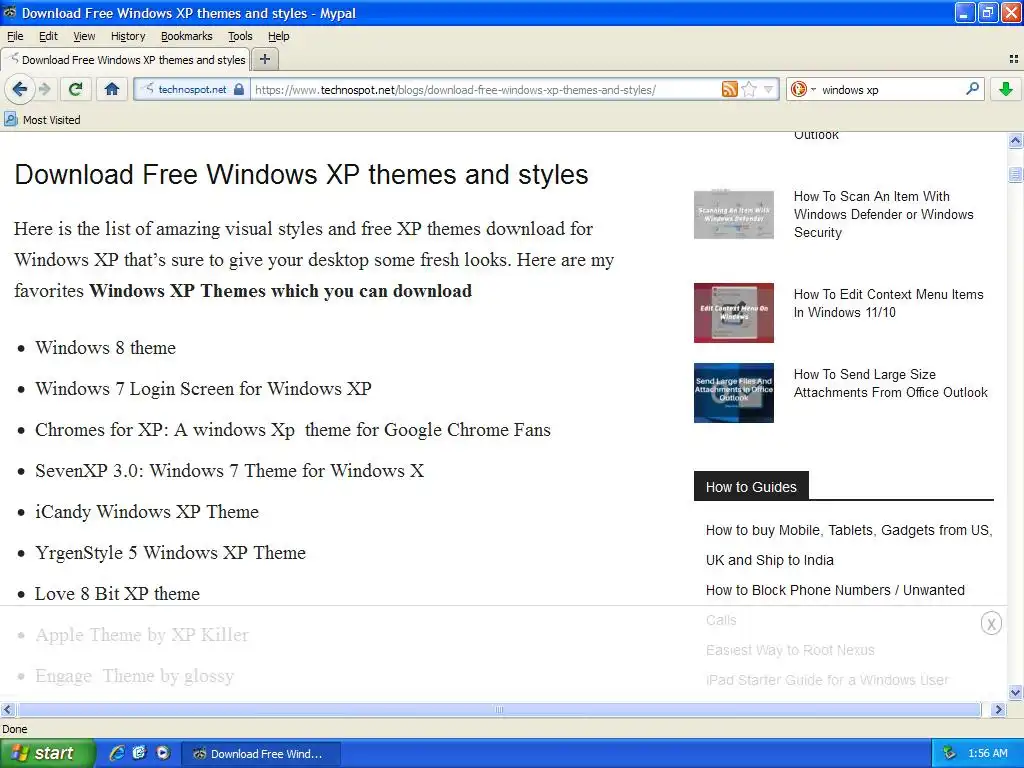The width and height of the screenshot is (1024, 768).
Task: Go to the Home page
Action: click(112, 89)
